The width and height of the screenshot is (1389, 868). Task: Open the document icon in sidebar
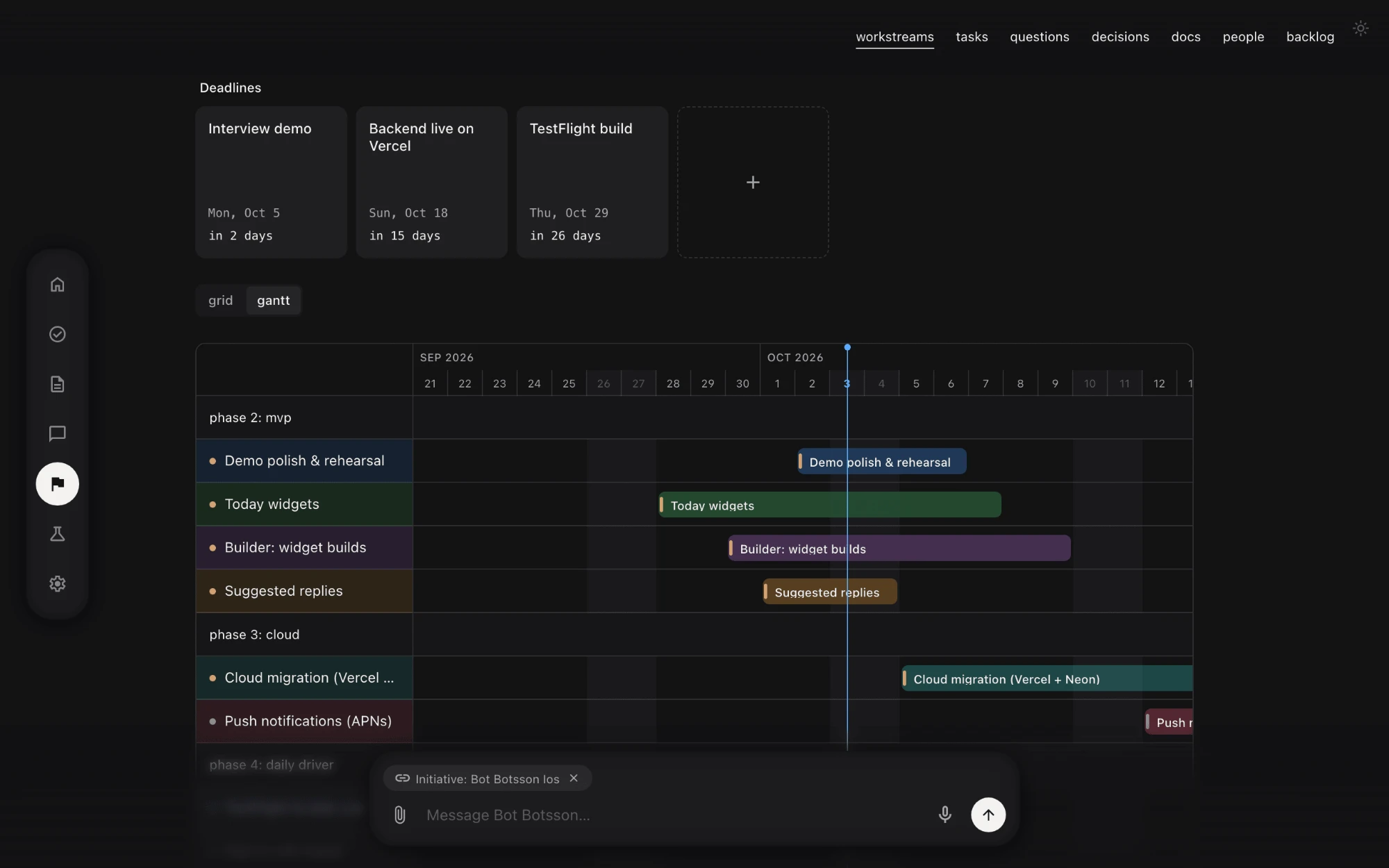point(58,384)
